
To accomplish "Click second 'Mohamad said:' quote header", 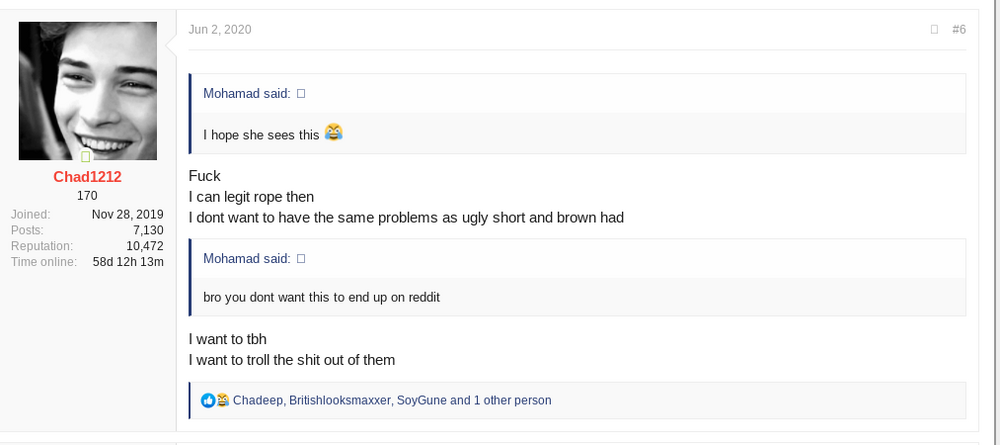I will pos(247,258).
